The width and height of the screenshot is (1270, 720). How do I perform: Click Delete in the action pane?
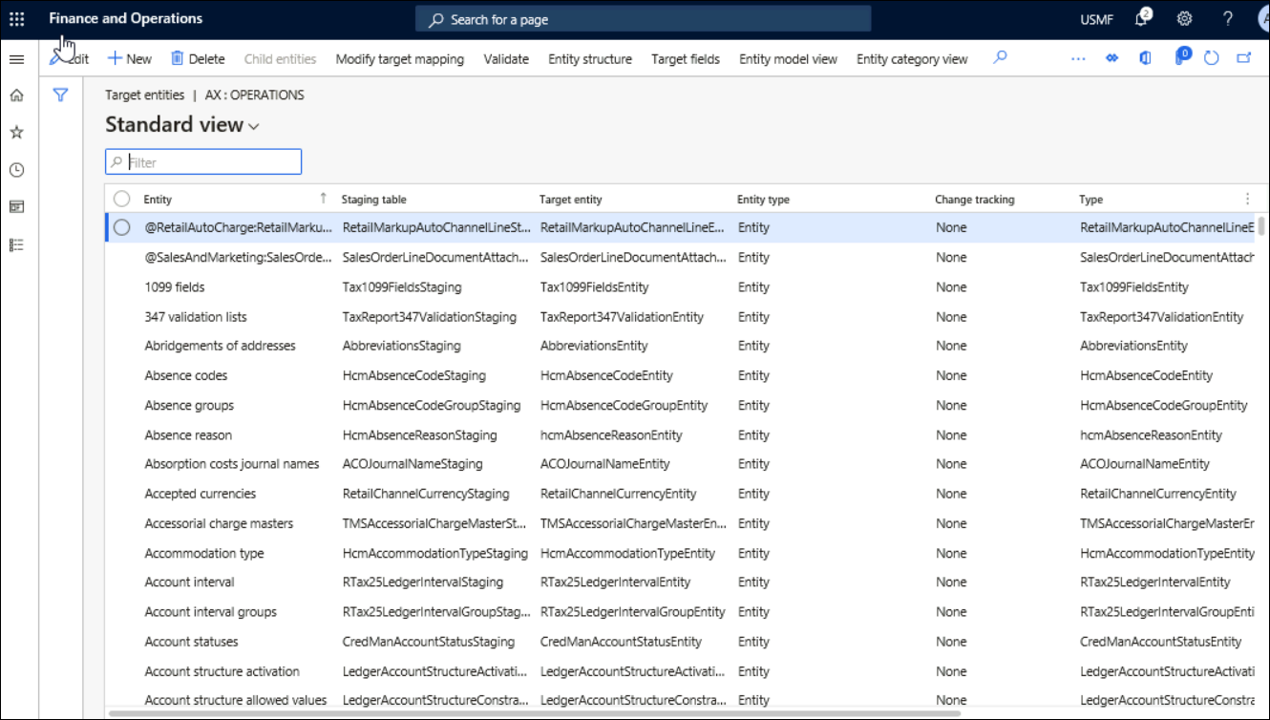tap(197, 59)
